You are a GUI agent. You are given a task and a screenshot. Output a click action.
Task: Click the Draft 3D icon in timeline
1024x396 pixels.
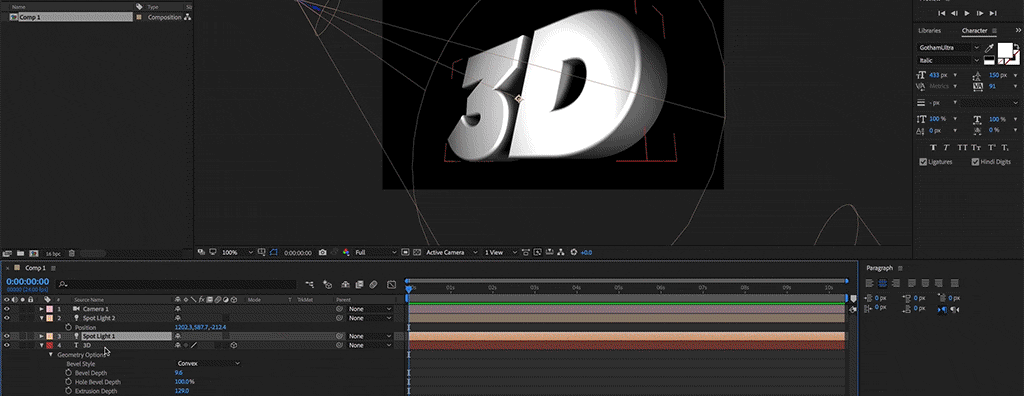(x=327, y=285)
